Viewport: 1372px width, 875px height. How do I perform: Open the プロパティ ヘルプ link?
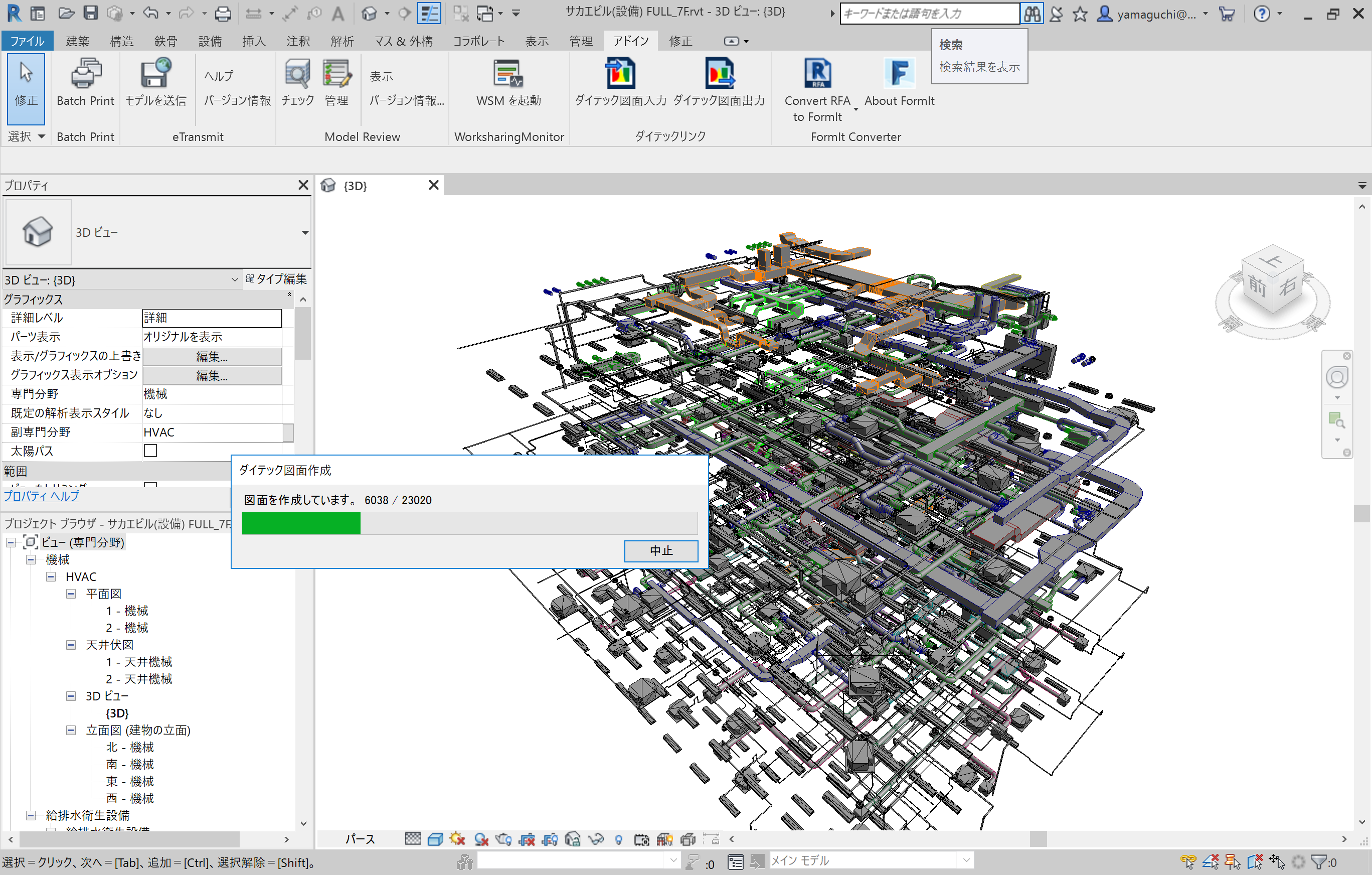42,496
